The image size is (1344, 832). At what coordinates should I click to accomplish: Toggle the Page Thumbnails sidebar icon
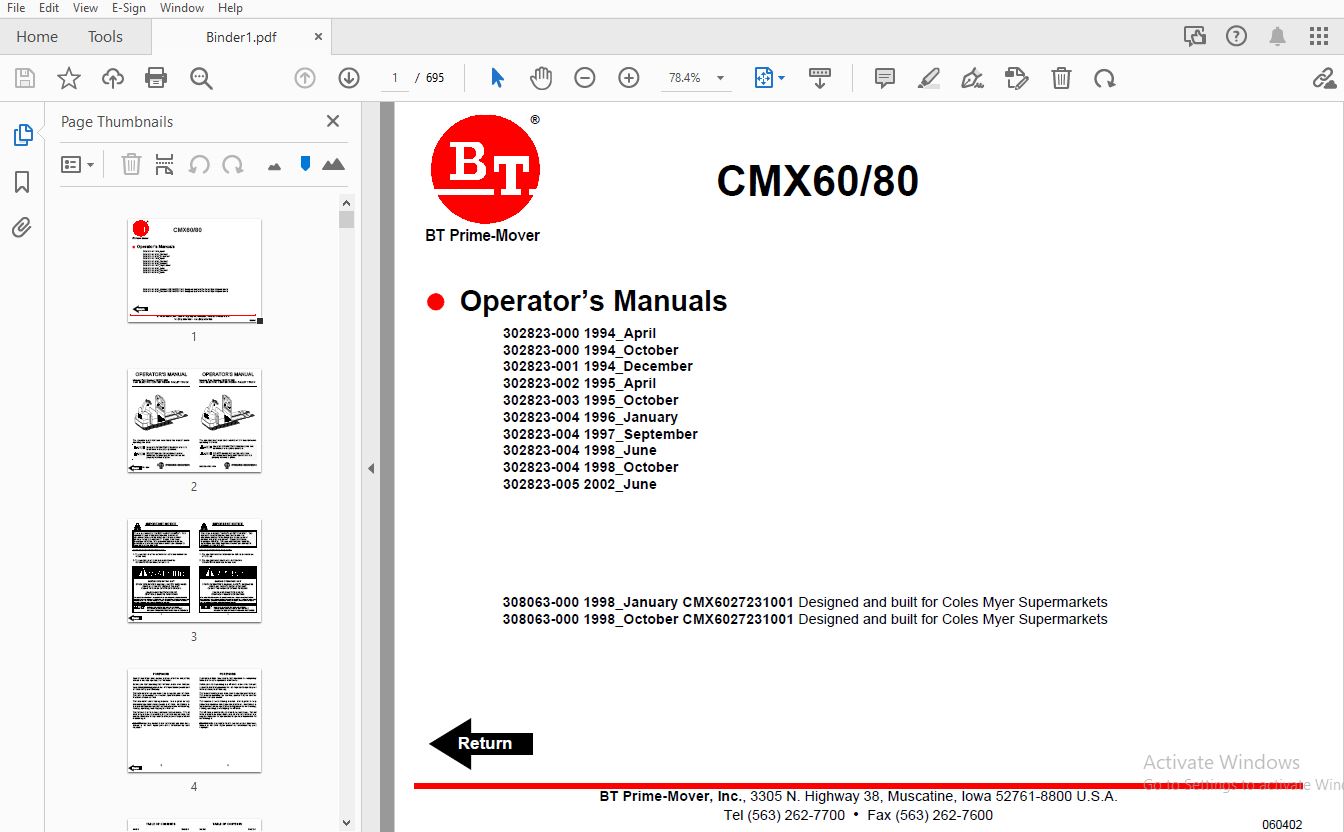(22, 135)
